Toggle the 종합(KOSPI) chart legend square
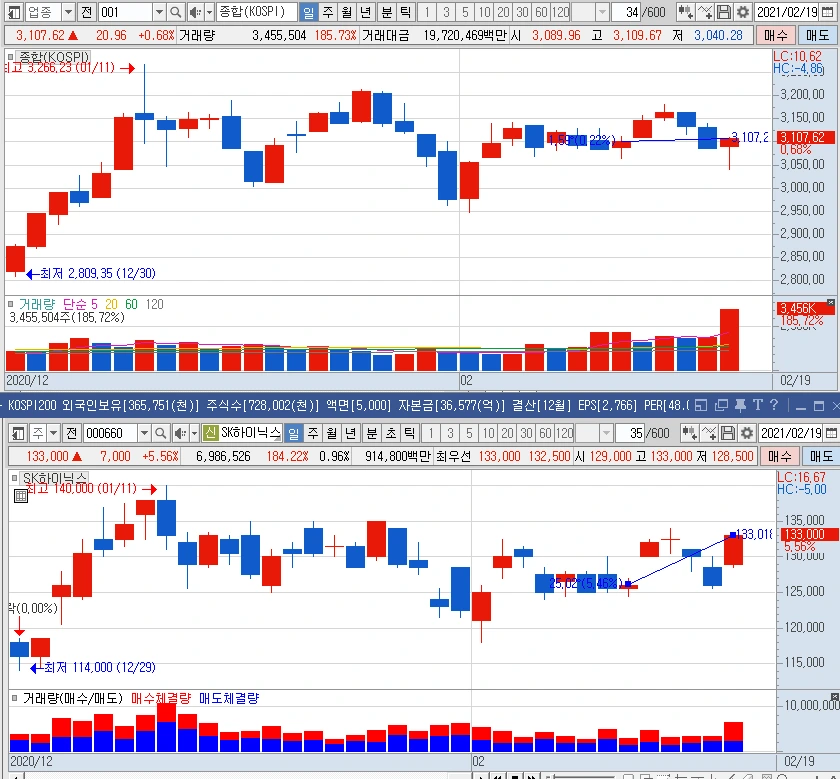 [x=11, y=56]
